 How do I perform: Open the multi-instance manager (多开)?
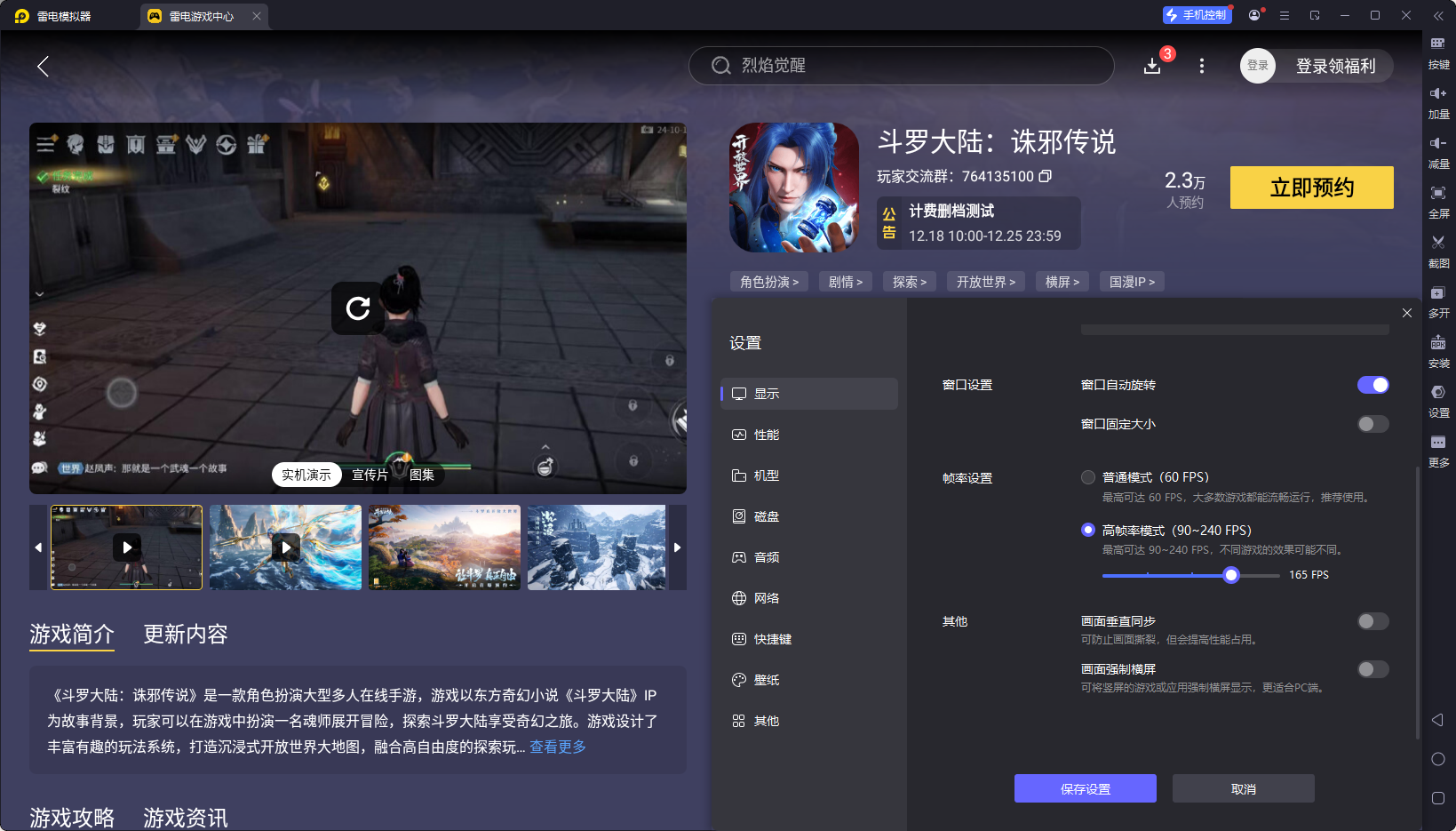tap(1439, 300)
